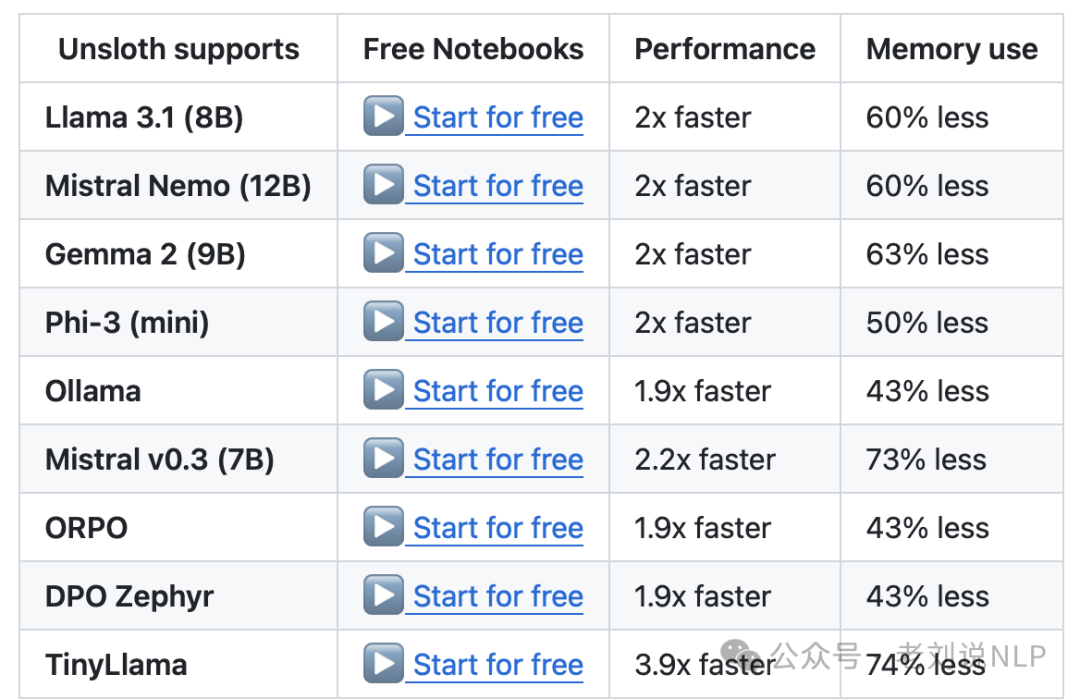The width and height of the screenshot is (1080, 699).
Task: Click the play icon in the TinyLlama row
Action: click(384, 663)
